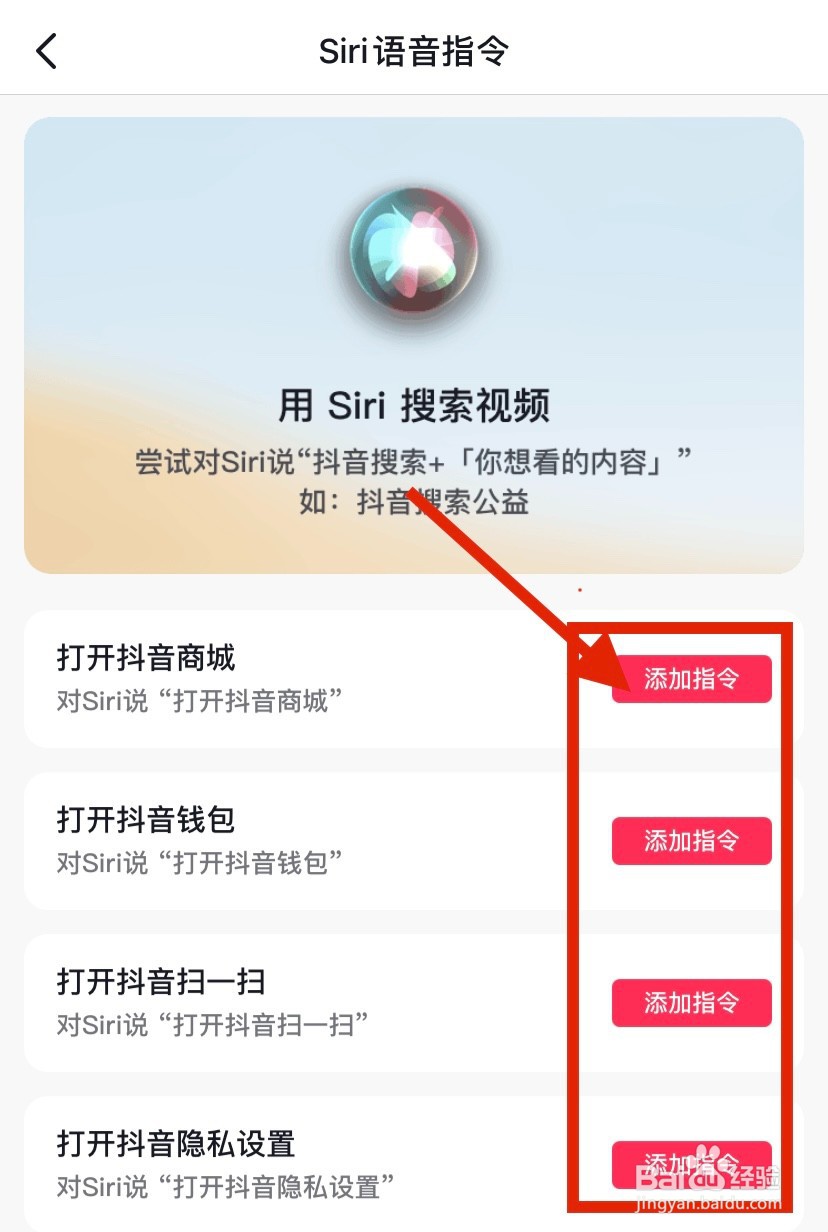Screen dimensions: 828x1232
Task: Tap the gradient Siri search banner card
Action: click(414, 345)
